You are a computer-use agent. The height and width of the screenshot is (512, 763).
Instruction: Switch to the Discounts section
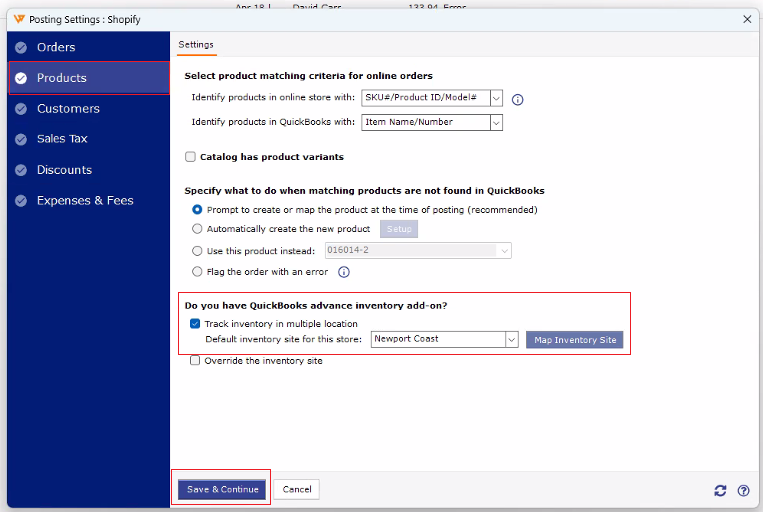(89, 170)
